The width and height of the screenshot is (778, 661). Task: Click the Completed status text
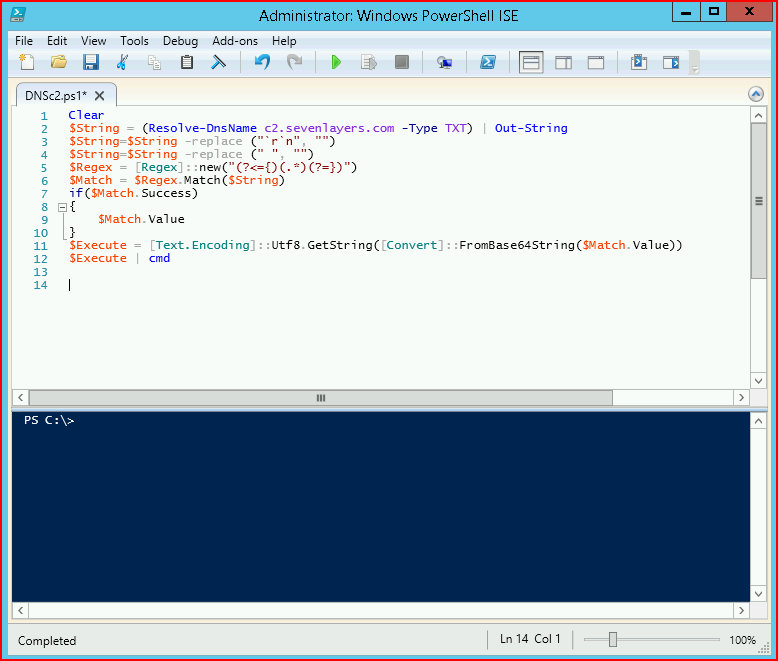point(47,641)
